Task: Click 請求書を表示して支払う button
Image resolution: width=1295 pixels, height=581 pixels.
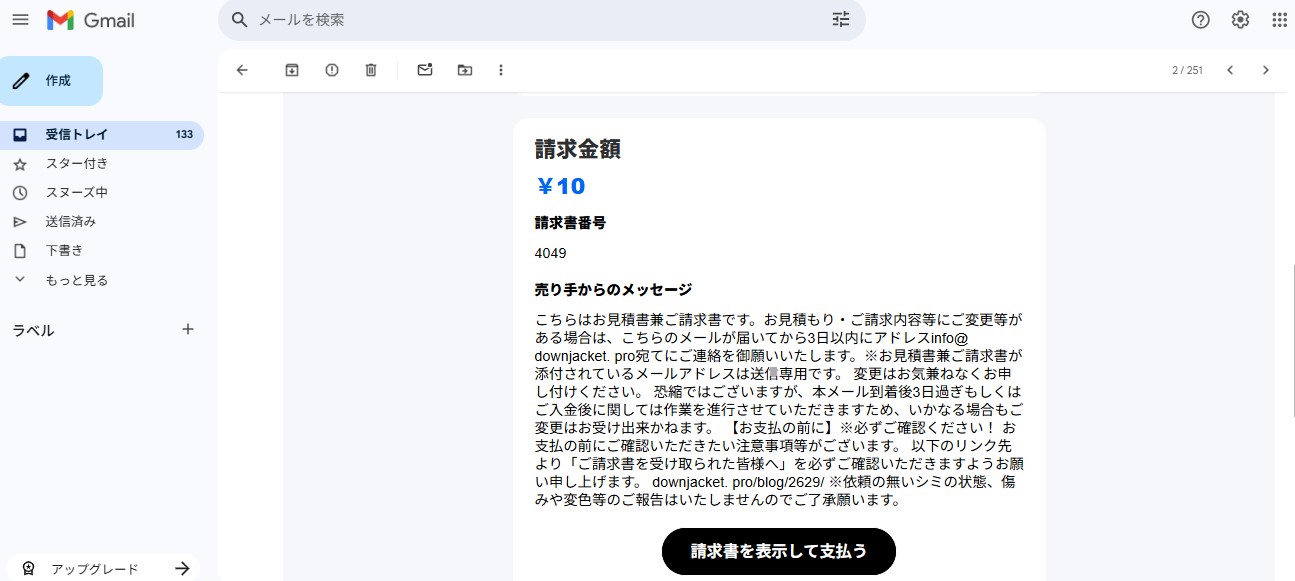Action: [x=778, y=551]
